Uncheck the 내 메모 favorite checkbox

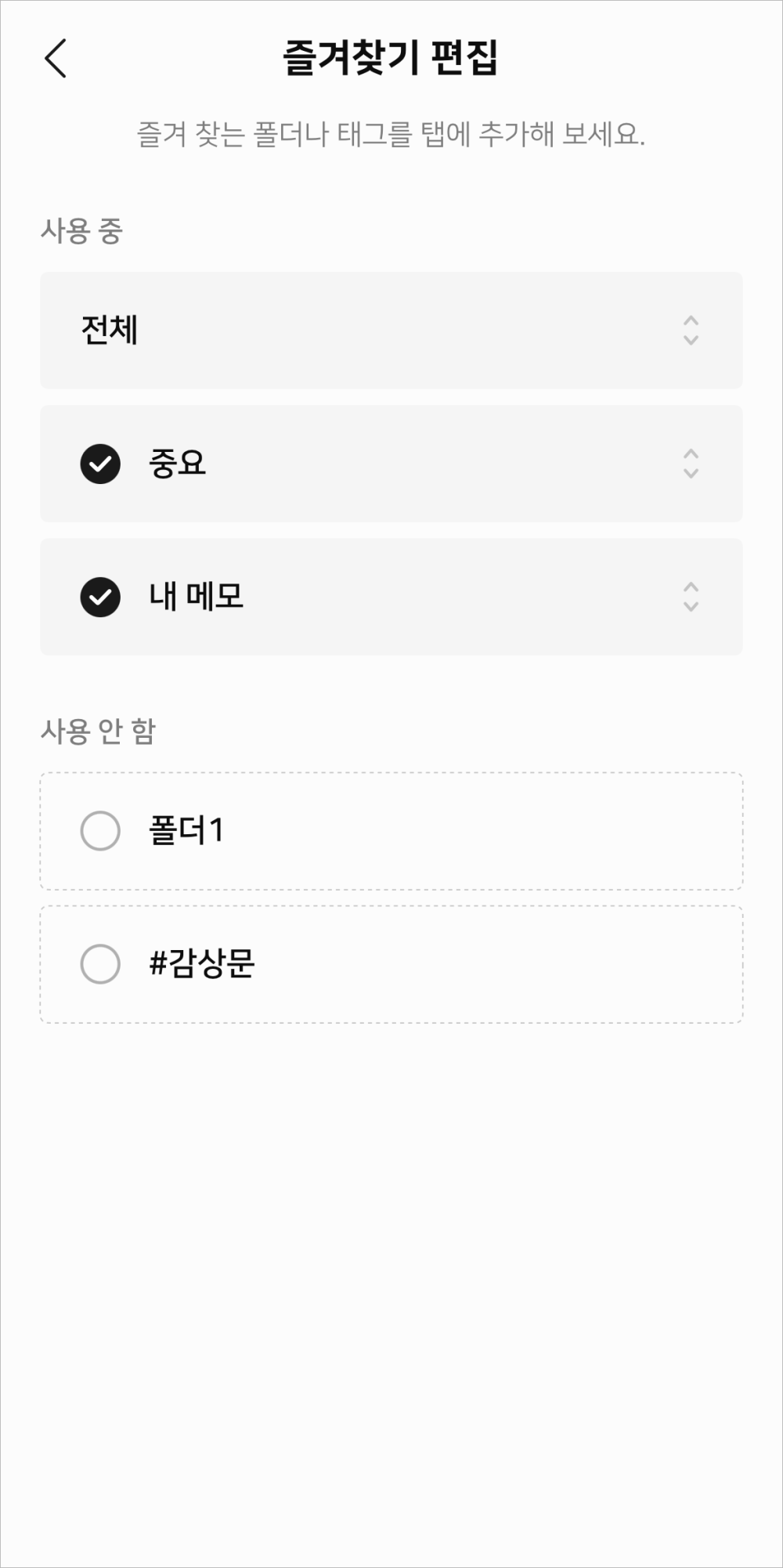pos(100,597)
